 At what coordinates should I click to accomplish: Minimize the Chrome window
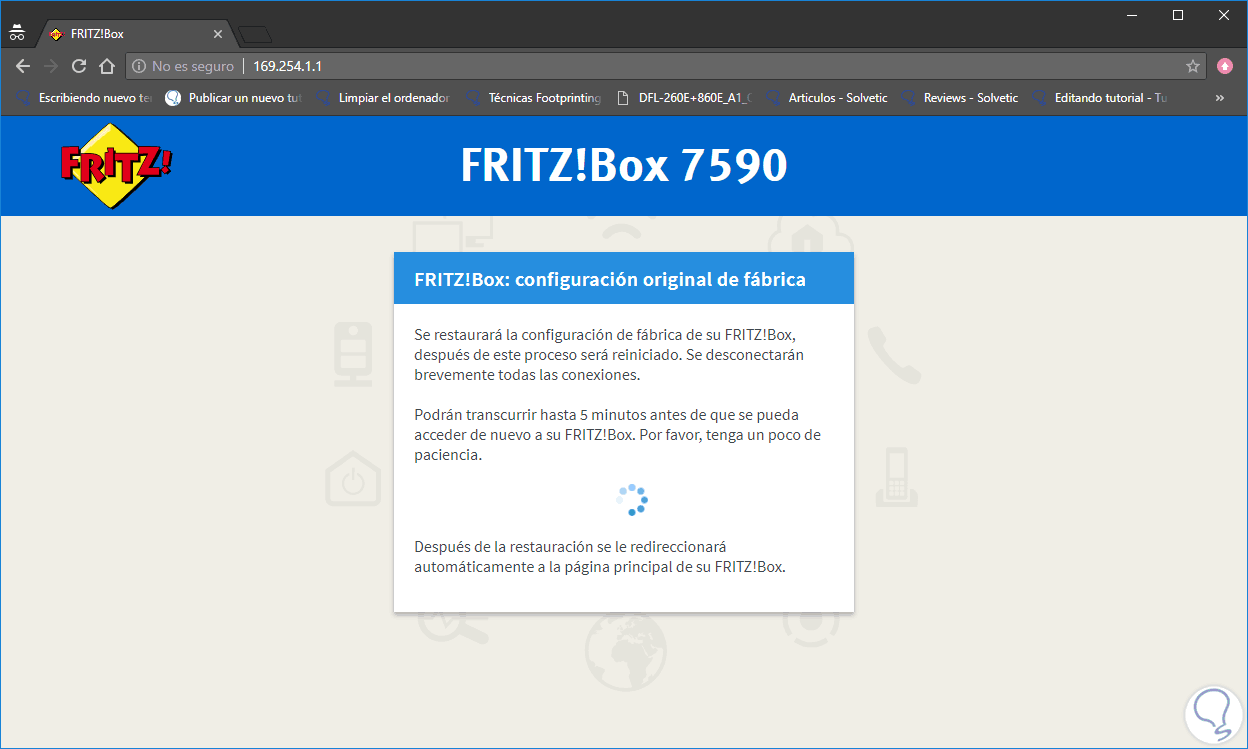click(1132, 15)
